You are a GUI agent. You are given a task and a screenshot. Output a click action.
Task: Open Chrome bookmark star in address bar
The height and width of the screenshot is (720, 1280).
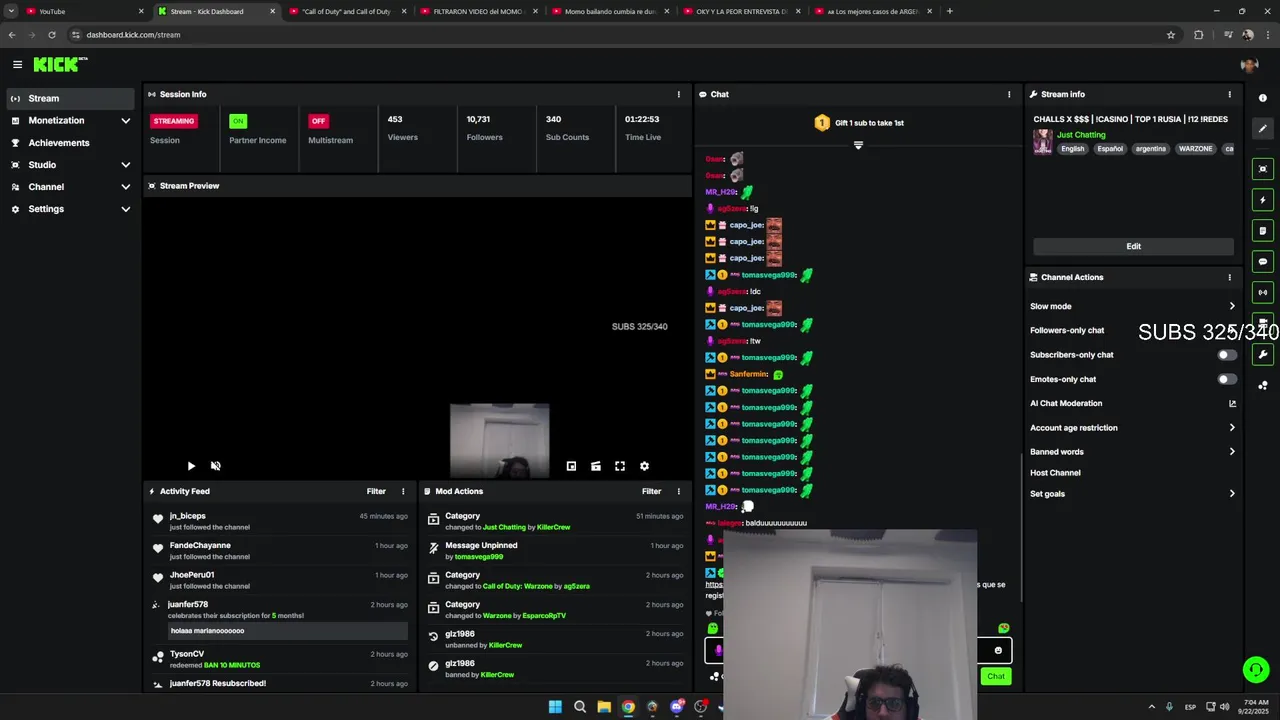point(1171,35)
